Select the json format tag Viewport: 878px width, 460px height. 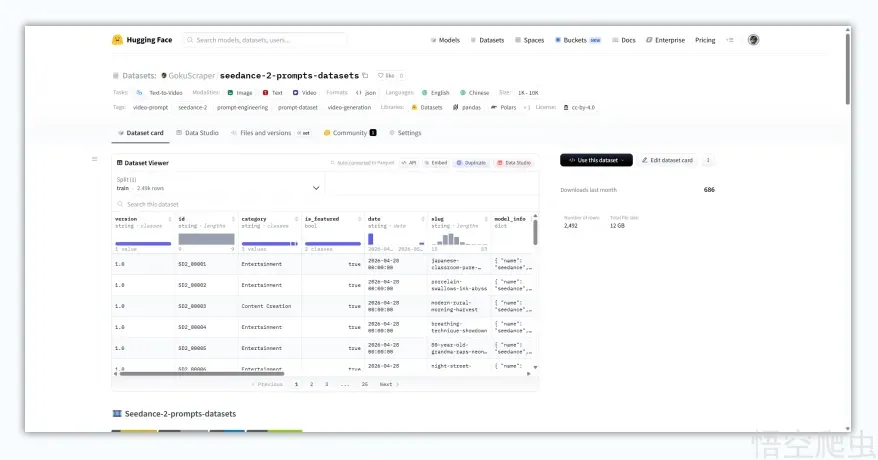click(x=366, y=93)
